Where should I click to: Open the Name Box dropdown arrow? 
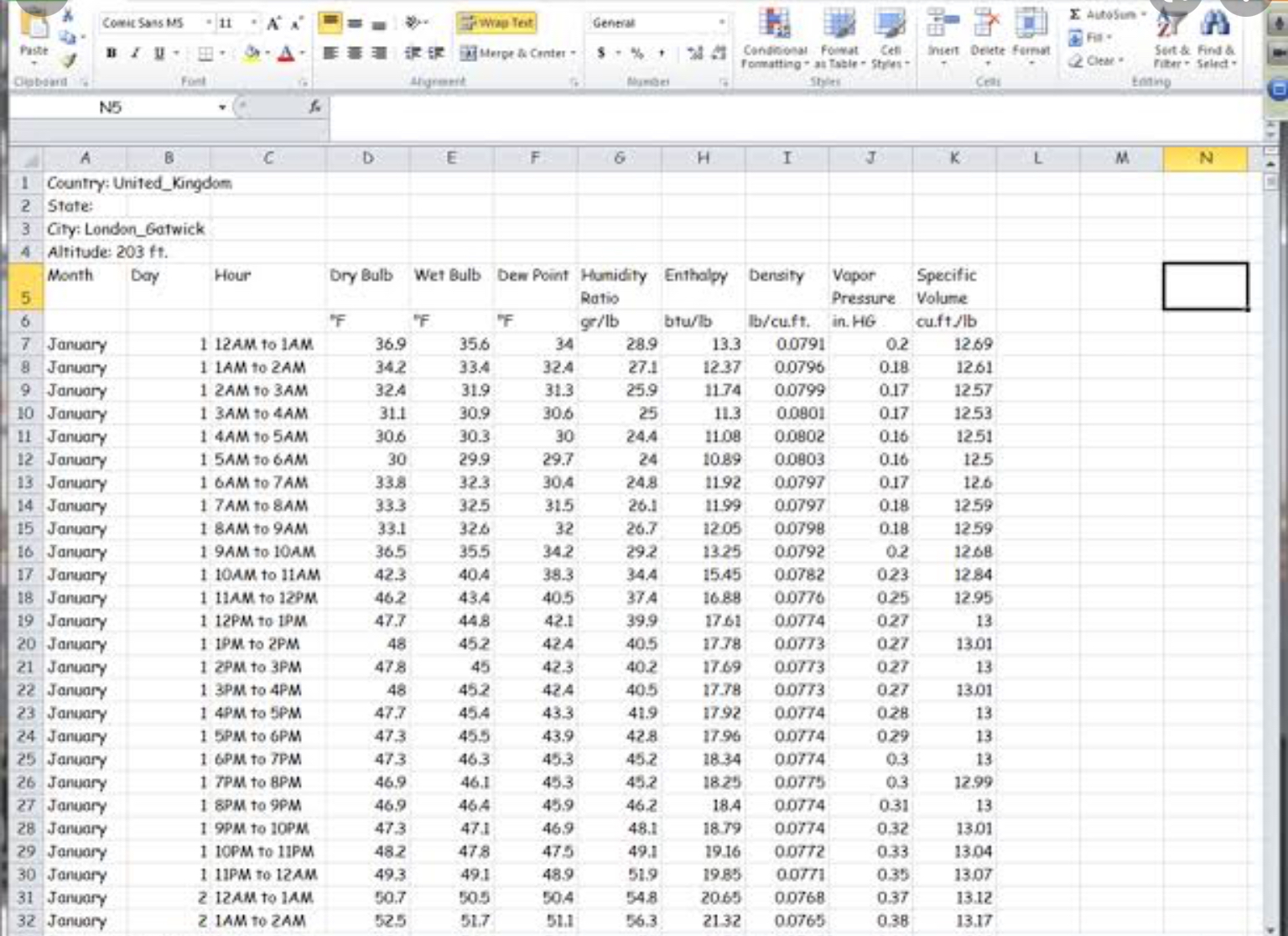click(x=222, y=107)
